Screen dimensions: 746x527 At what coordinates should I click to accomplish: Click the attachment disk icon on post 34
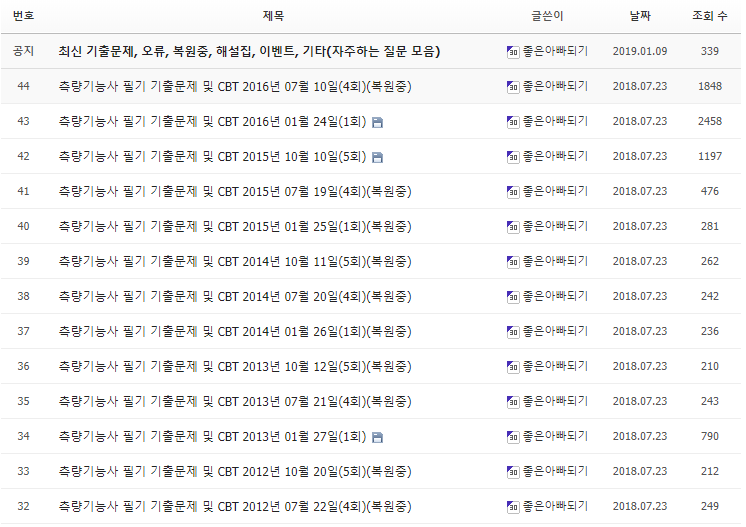coord(376,437)
